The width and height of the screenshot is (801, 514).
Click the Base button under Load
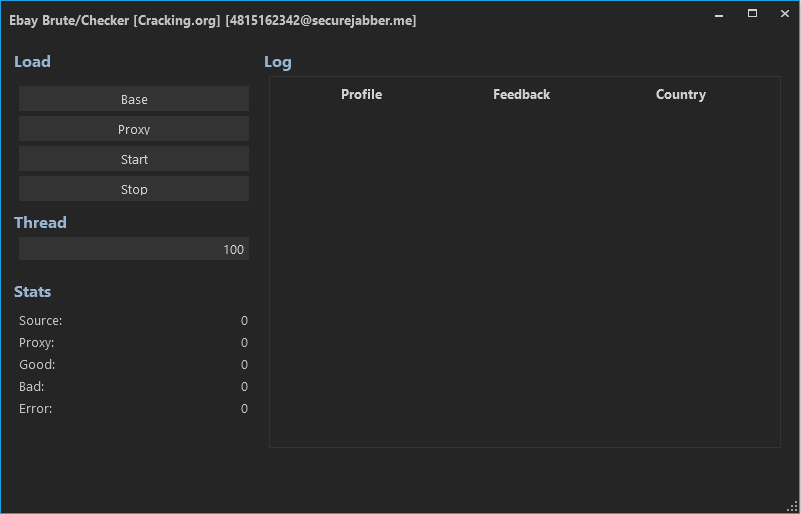pos(134,99)
